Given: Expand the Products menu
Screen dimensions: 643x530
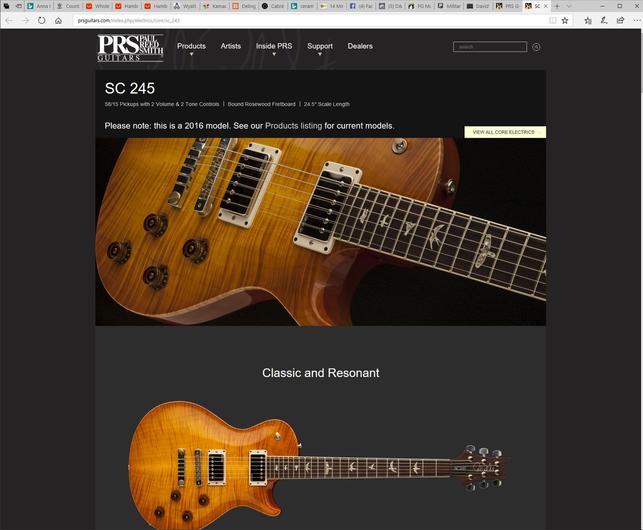Looking at the screenshot, I should pyautogui.click(x=191, y=46).
